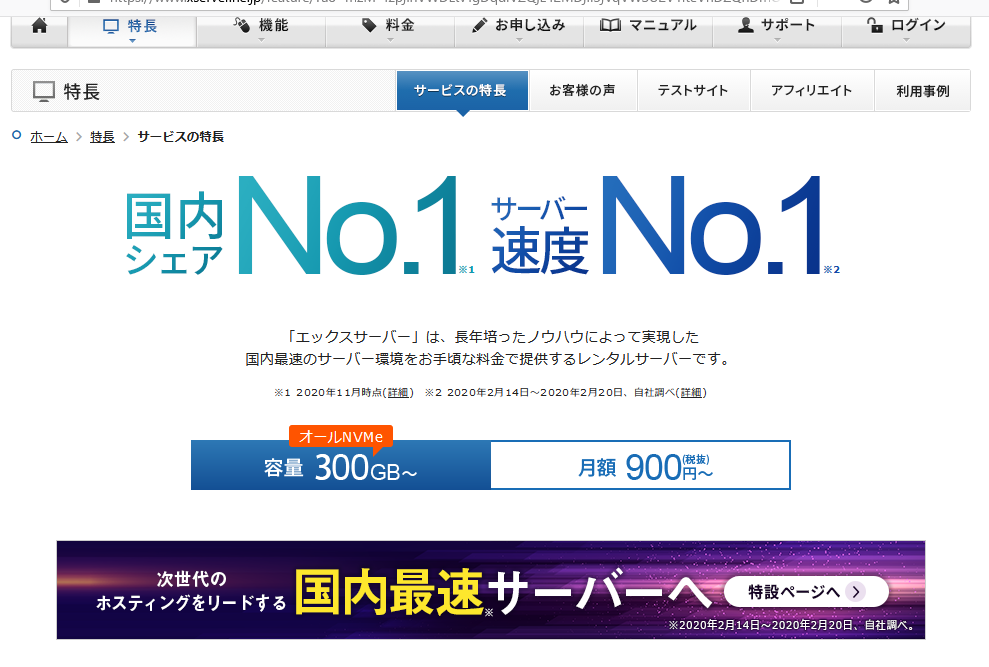Expand dropdown arrow under 機能
Image resolution: width=989 pixels, height=667 pixels.
[x=261, y=40]
